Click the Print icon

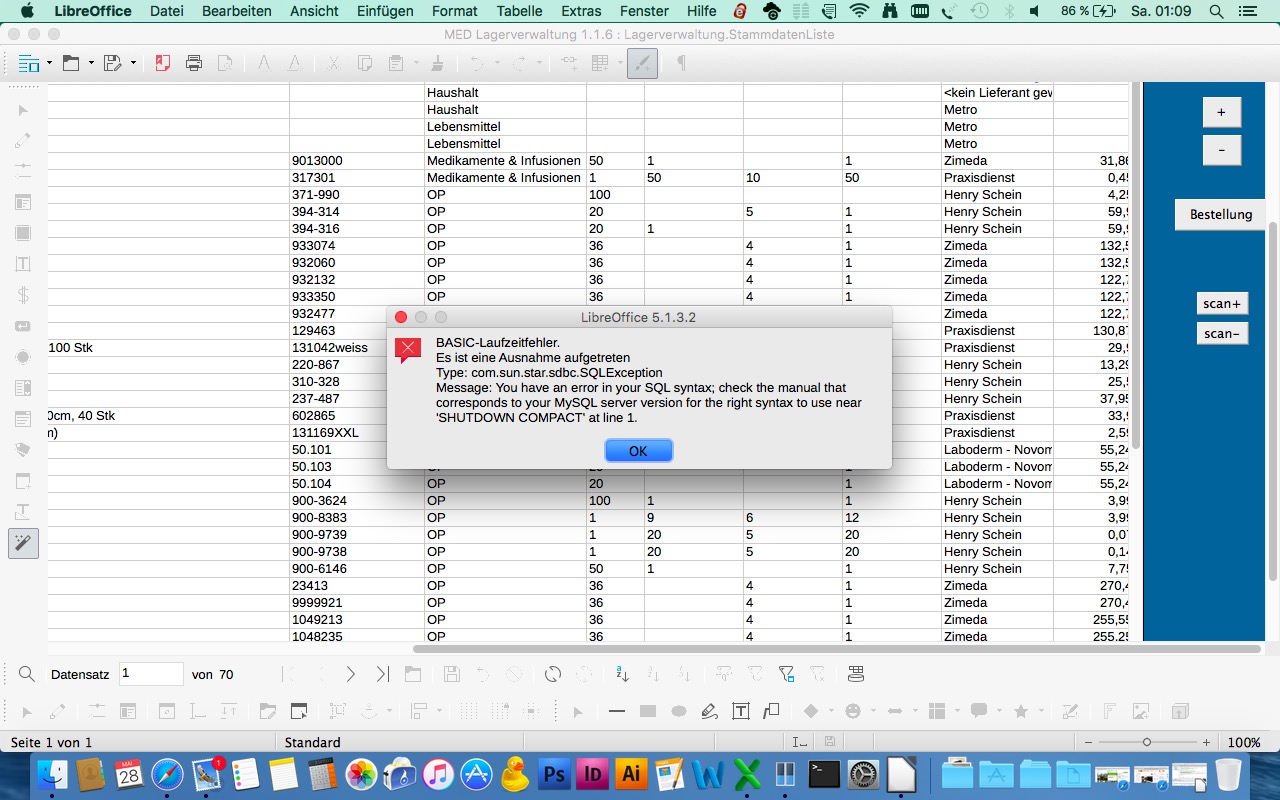tap(194, 63)
